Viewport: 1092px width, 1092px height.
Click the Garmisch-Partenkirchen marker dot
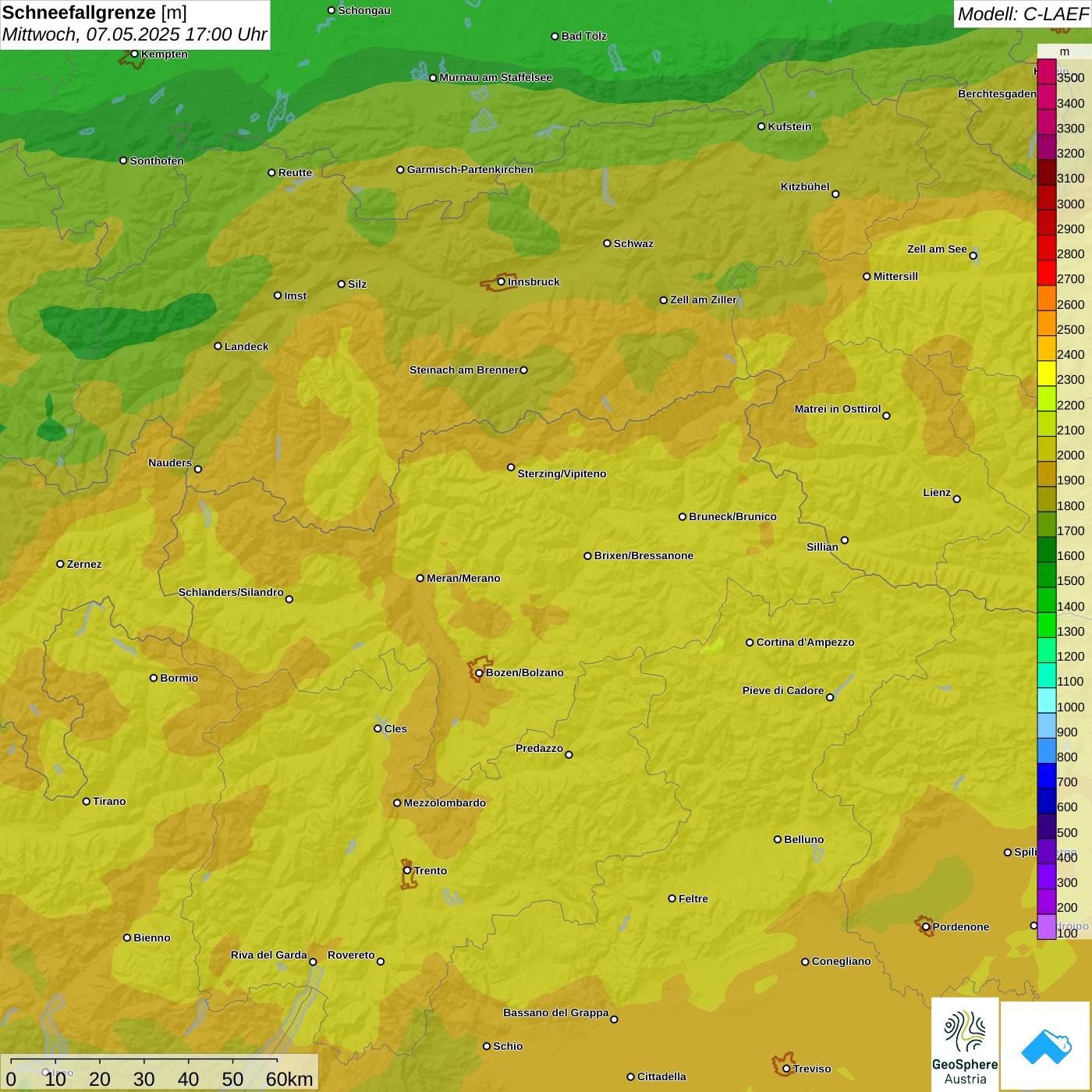400,169
